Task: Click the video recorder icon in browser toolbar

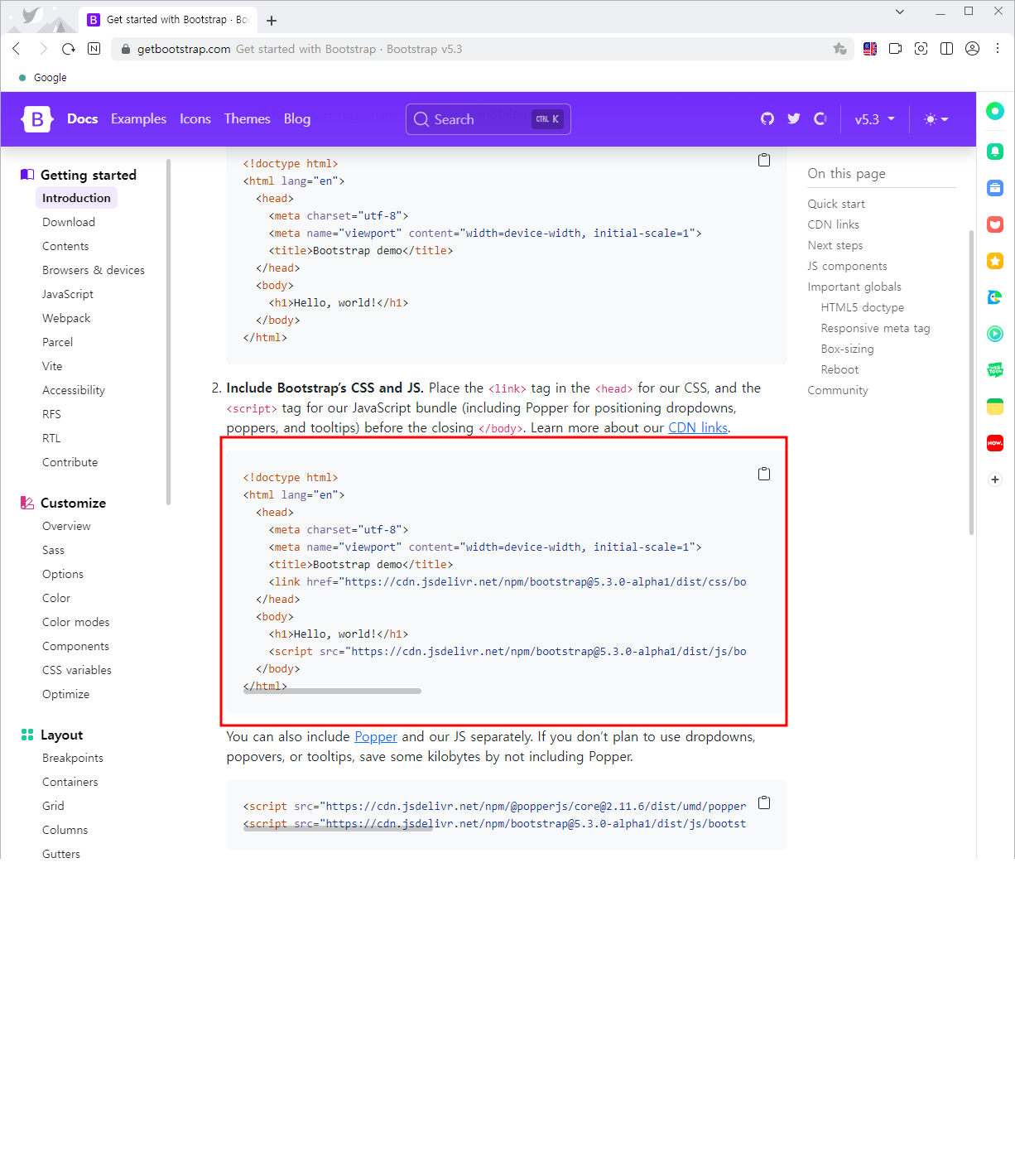Action: pyautogui.click(x=895, y=49)
